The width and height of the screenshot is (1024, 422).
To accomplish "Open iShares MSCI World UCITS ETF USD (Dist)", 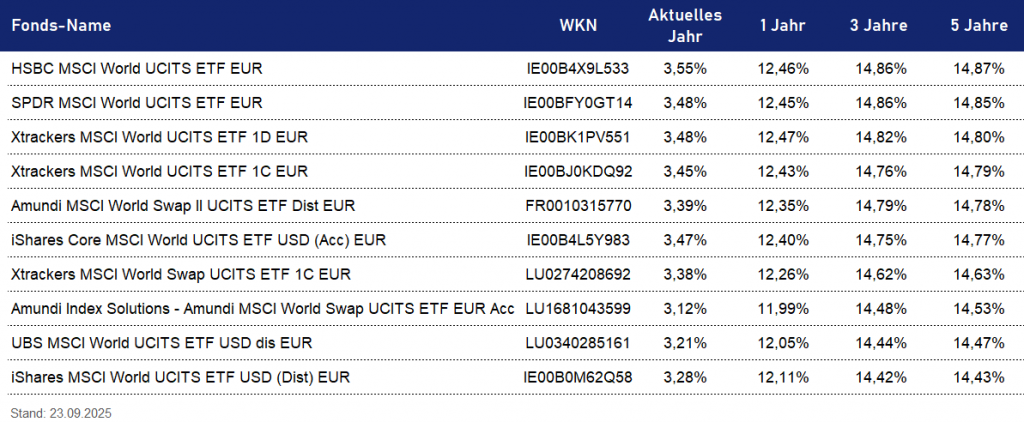I will [x=180, y=377].
